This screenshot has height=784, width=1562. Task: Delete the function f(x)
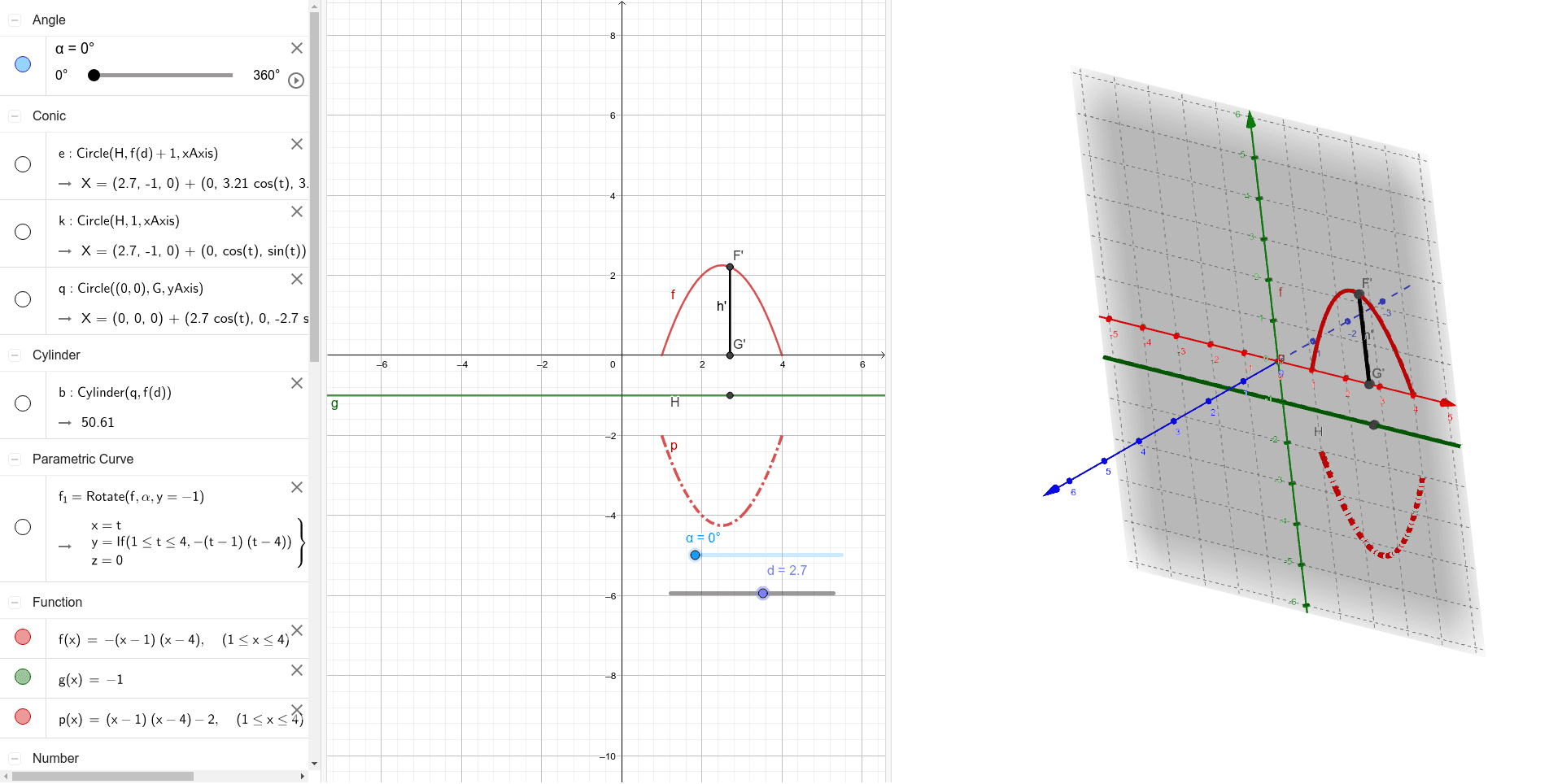(299, 630)
